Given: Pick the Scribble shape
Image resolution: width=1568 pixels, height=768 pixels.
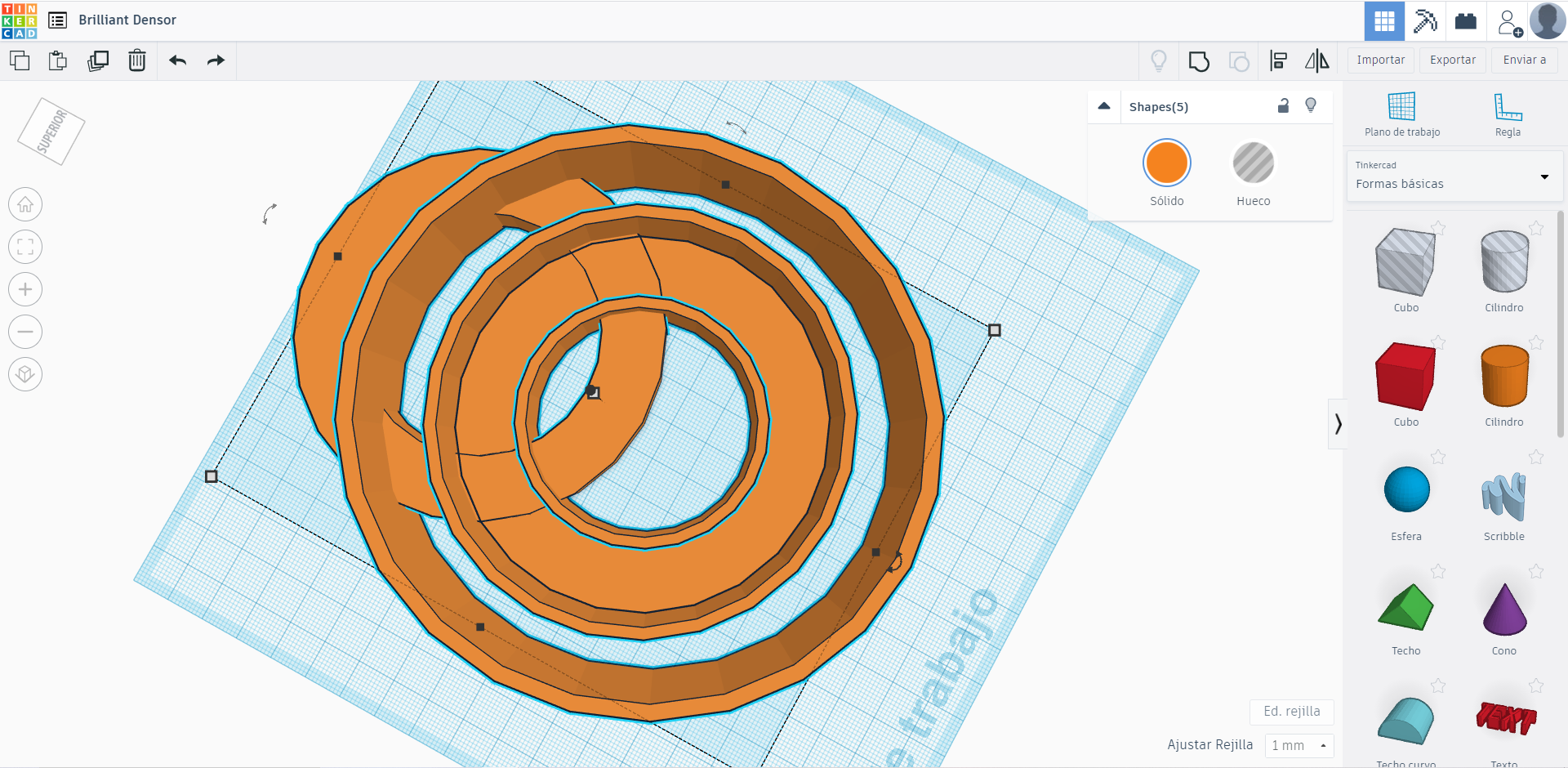Looking at the screenshot, I should pyautogui.click(x=1504, y=496).
